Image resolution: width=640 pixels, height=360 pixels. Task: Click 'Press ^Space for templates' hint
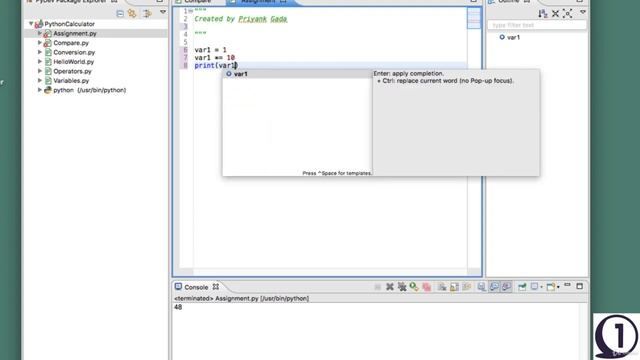pos(337,173)
